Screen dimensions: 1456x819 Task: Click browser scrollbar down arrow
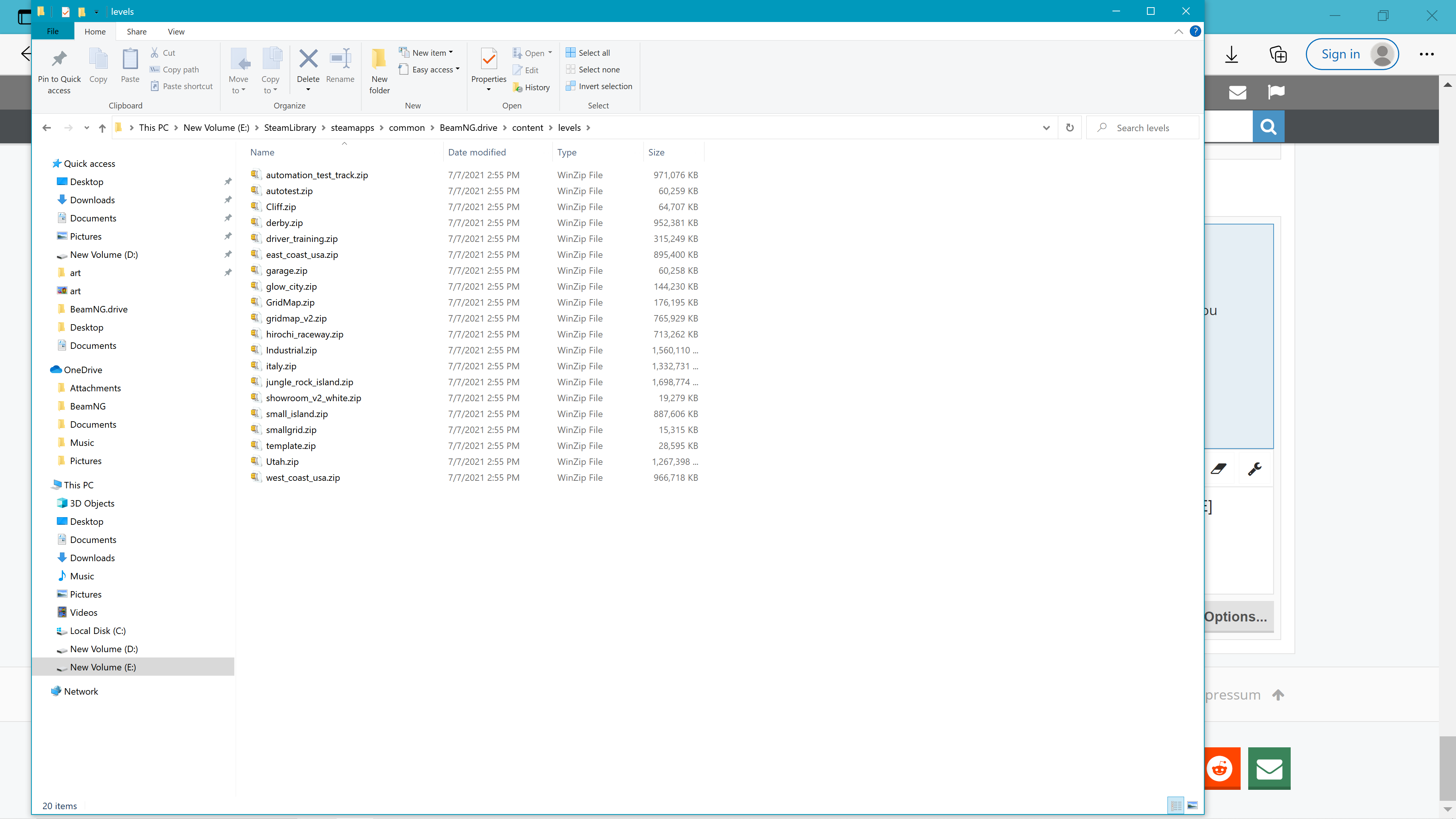point(1448,811)
